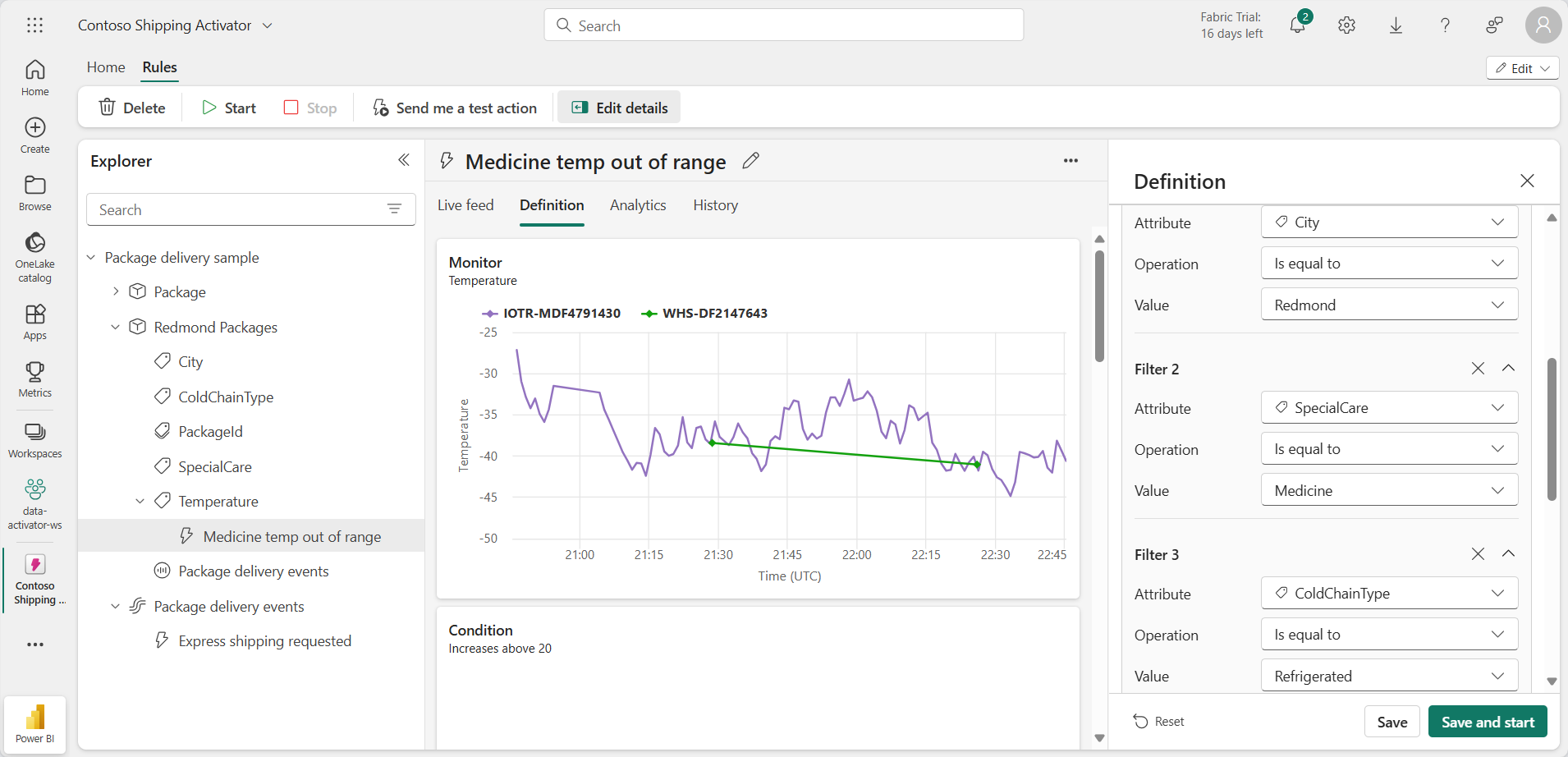Remove Filter 3 with its X
Screen dimensions: 1568x757
click(x=1478, y=553)
